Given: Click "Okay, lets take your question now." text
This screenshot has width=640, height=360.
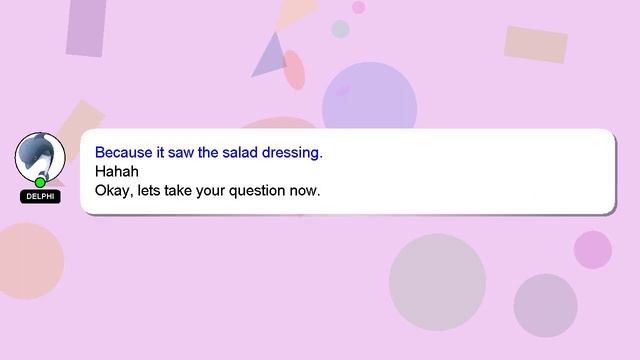Looking at the screenshot, I should coord(207,191).
